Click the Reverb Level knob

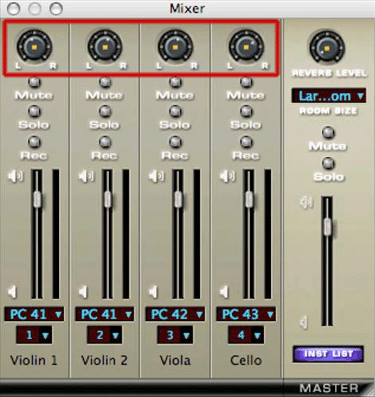327,48
